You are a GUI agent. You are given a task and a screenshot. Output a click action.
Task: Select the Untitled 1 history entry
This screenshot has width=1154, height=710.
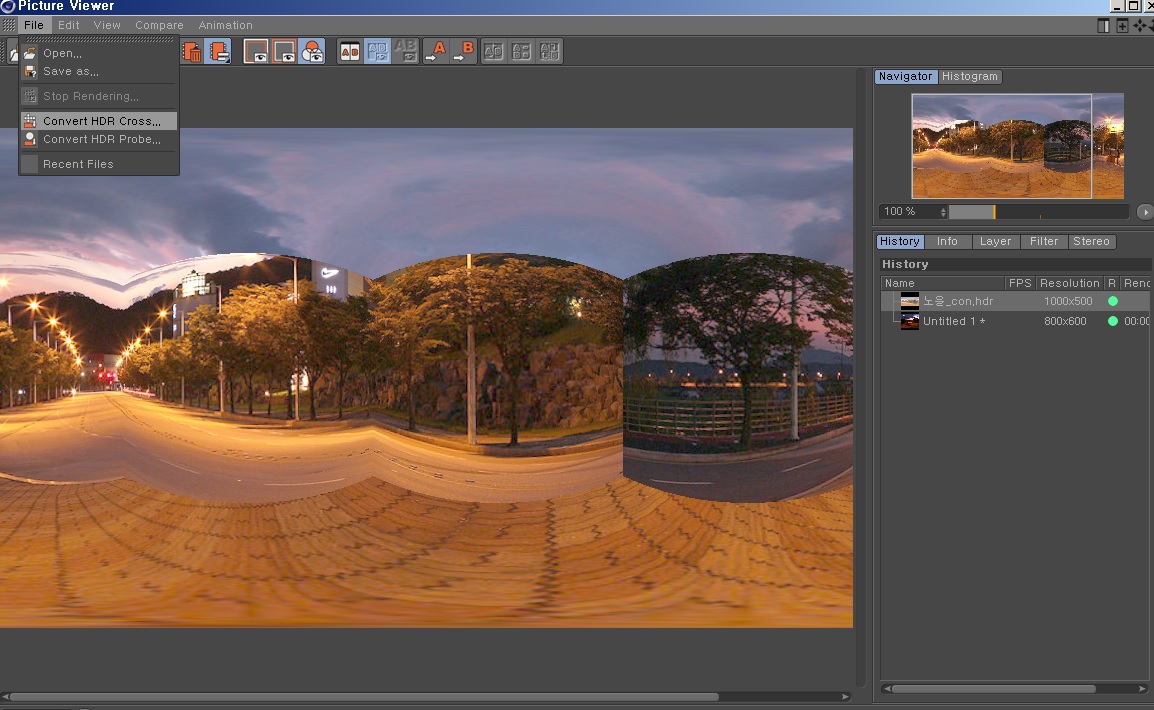(954, 321)
